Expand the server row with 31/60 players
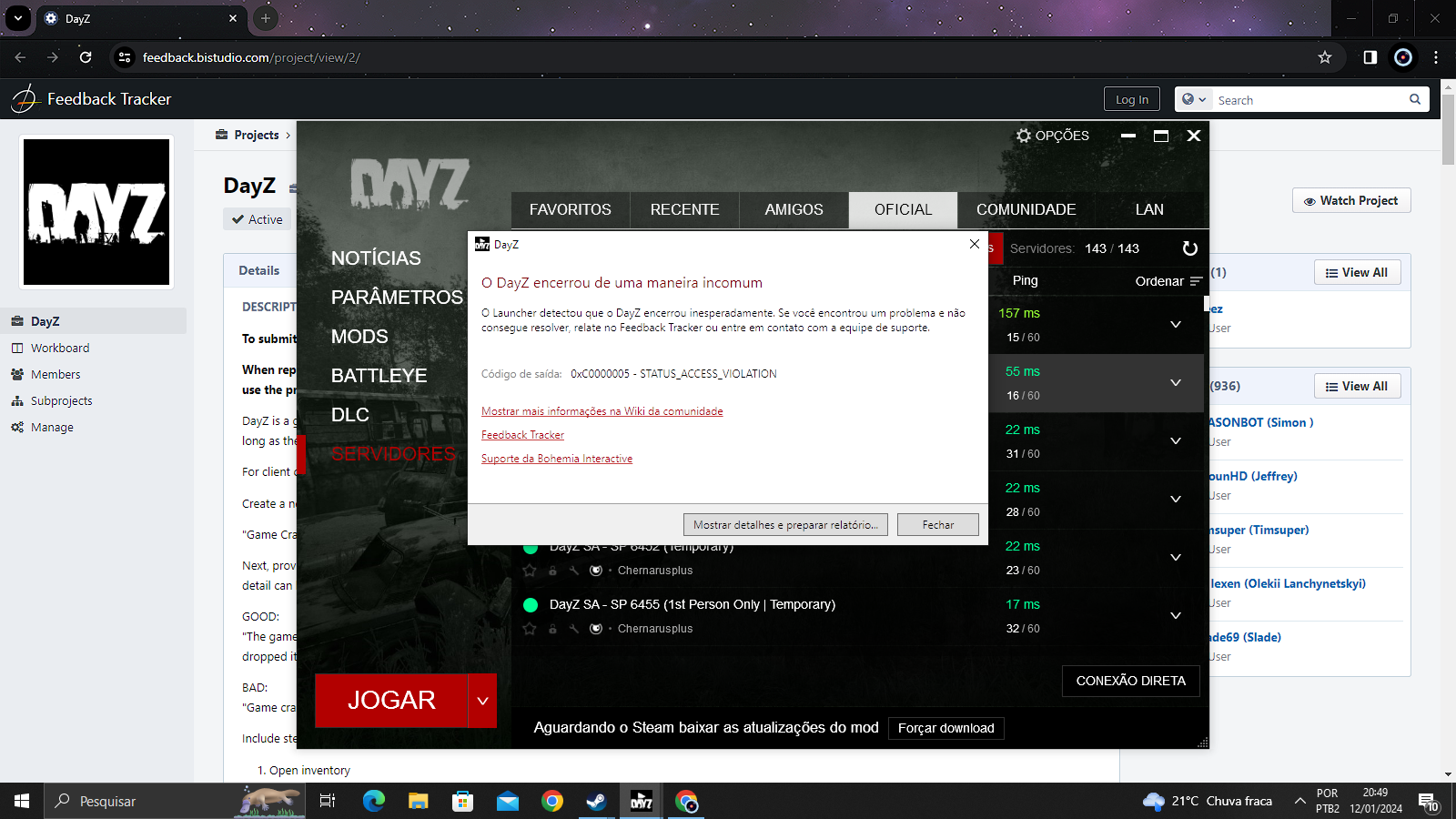 1176,440
